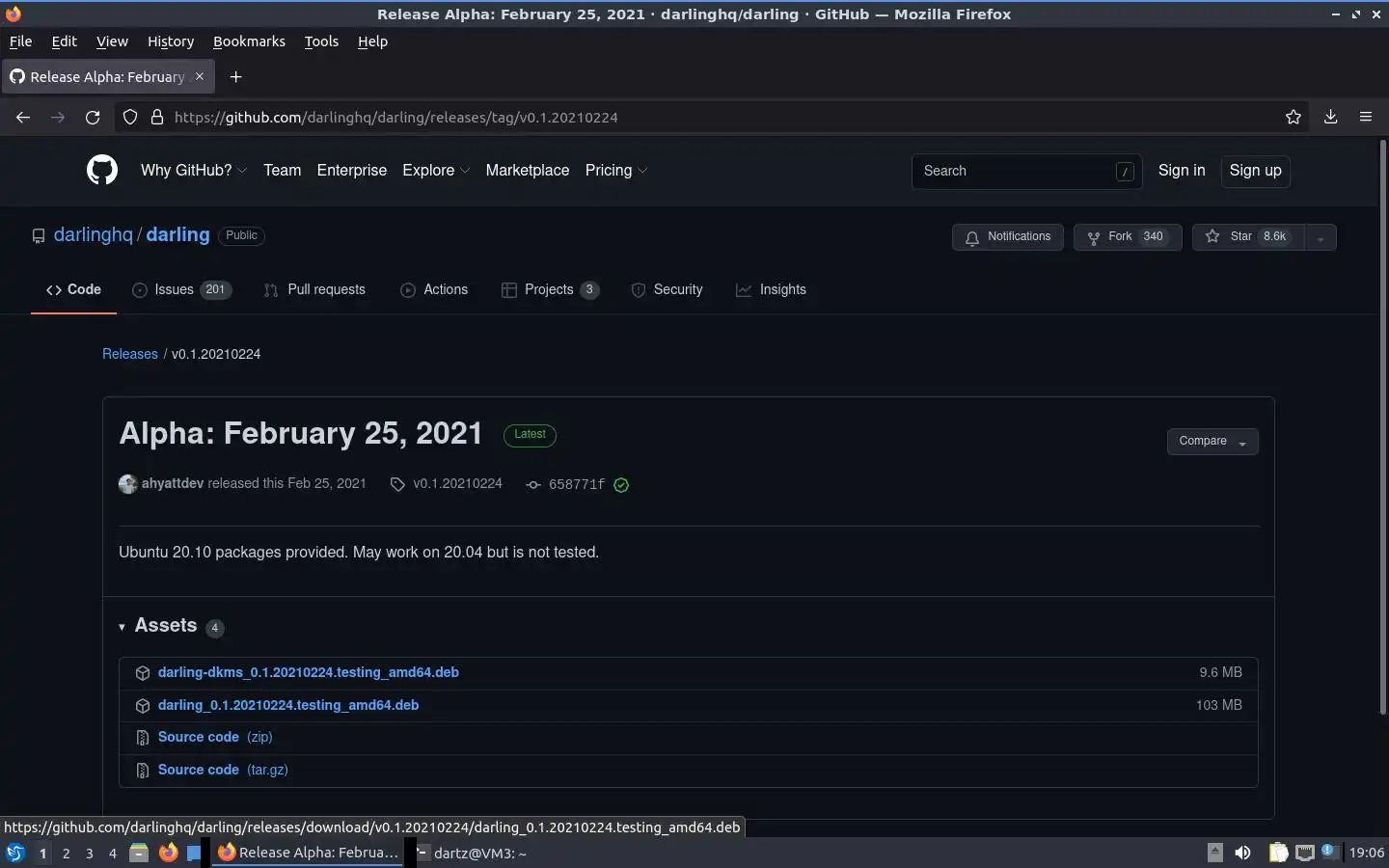The image size is (1389, 868).
Task: Click the package icon beside darling-dkms deb
Action: click(x=143, y=673)
